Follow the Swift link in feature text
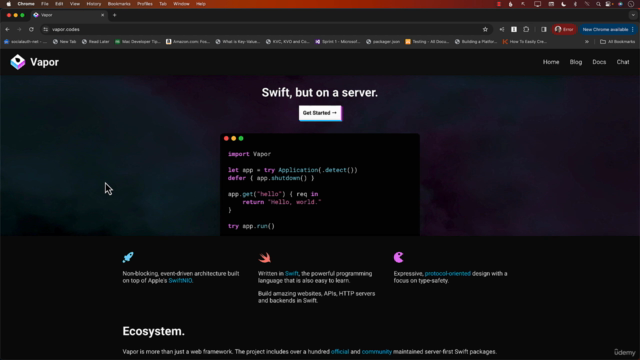This screenshot has height=360, width=640. click(291, 273)
